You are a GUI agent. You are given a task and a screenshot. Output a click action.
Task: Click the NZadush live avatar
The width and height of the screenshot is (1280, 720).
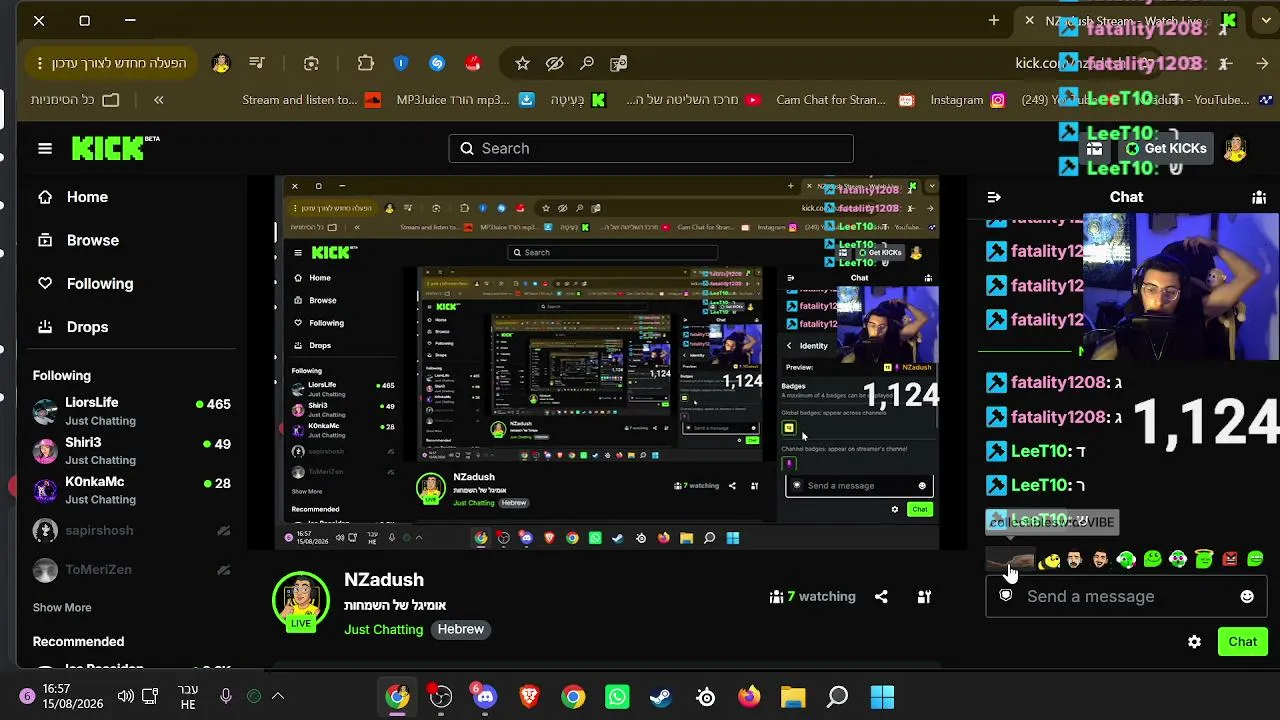301,601
